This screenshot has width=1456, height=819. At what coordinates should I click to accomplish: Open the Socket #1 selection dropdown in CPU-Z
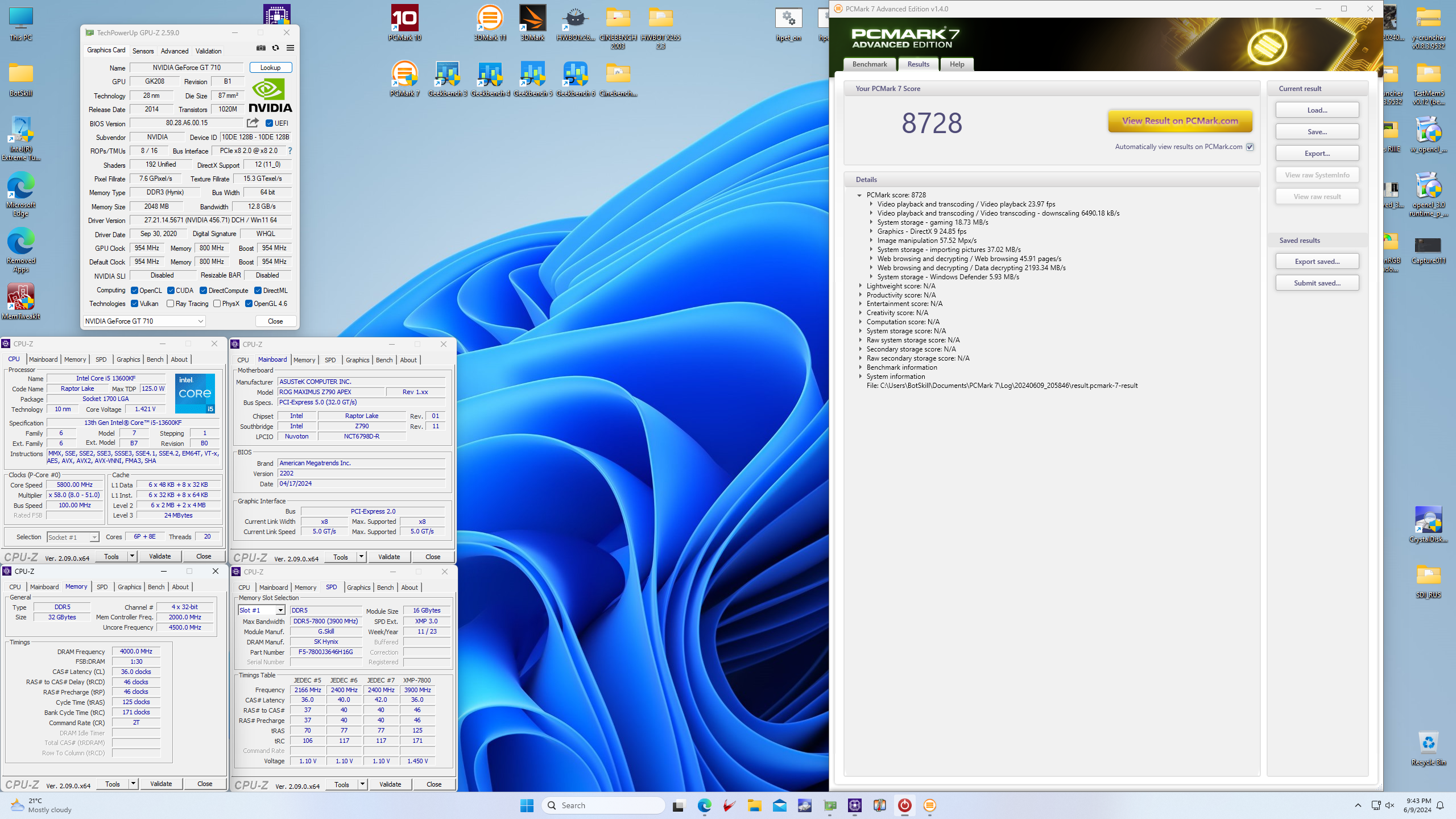coord(73,537)
